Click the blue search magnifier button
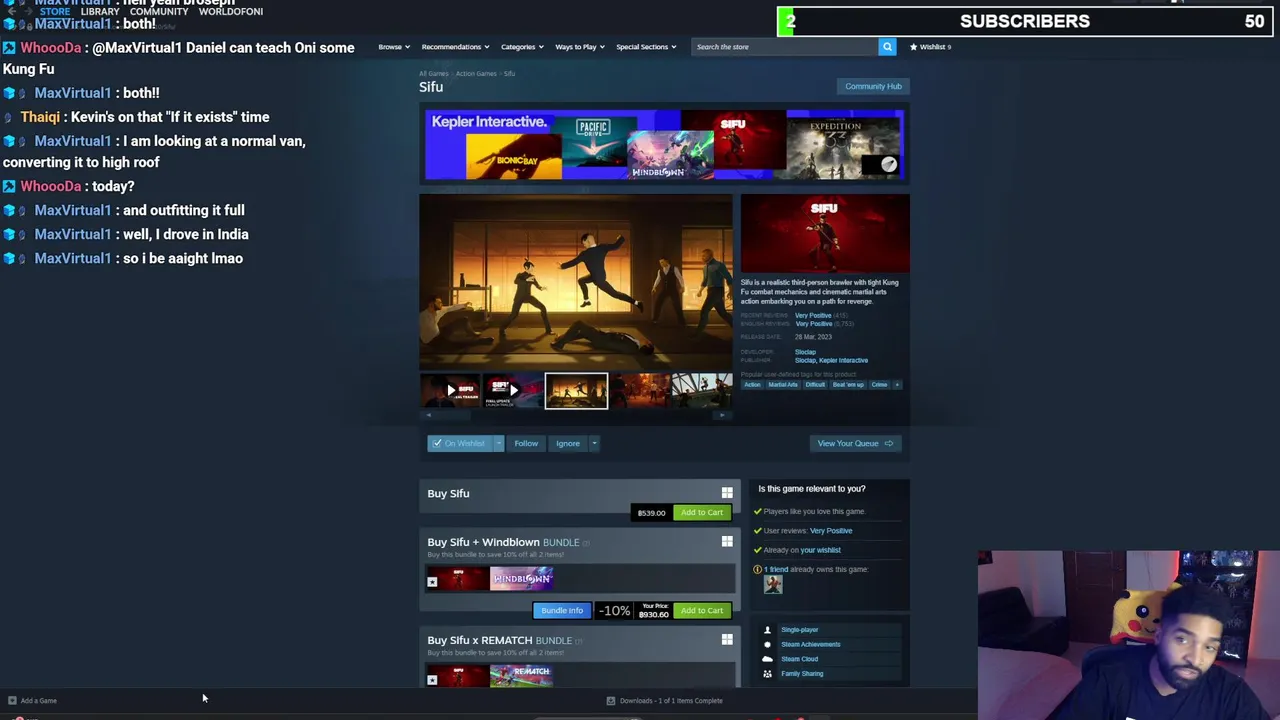1280x720 pixels. pyautogui.click(x=887, y=47)
